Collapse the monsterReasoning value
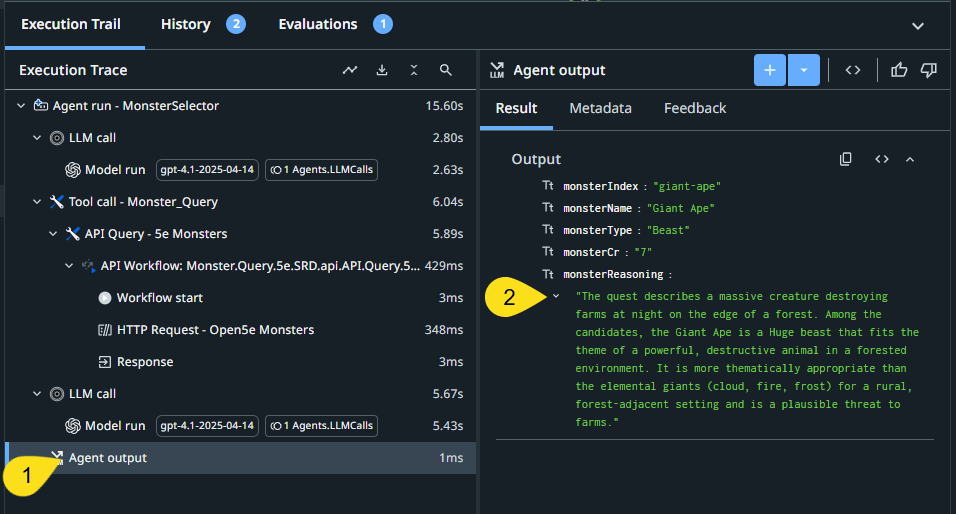The image size is (956, 514). 556,296
